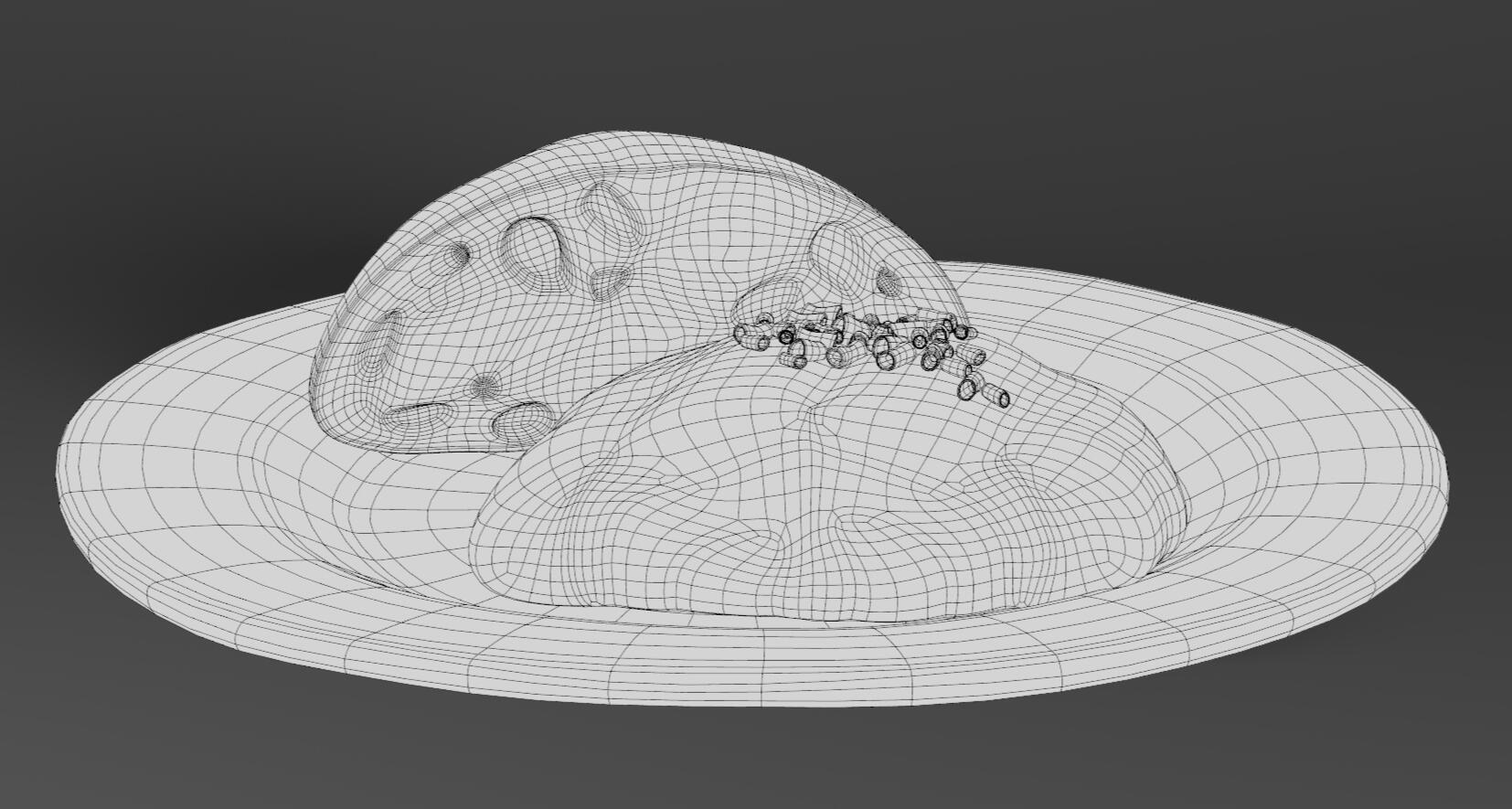Pick the small deep hole on dome's upper left

pos(458,253)
